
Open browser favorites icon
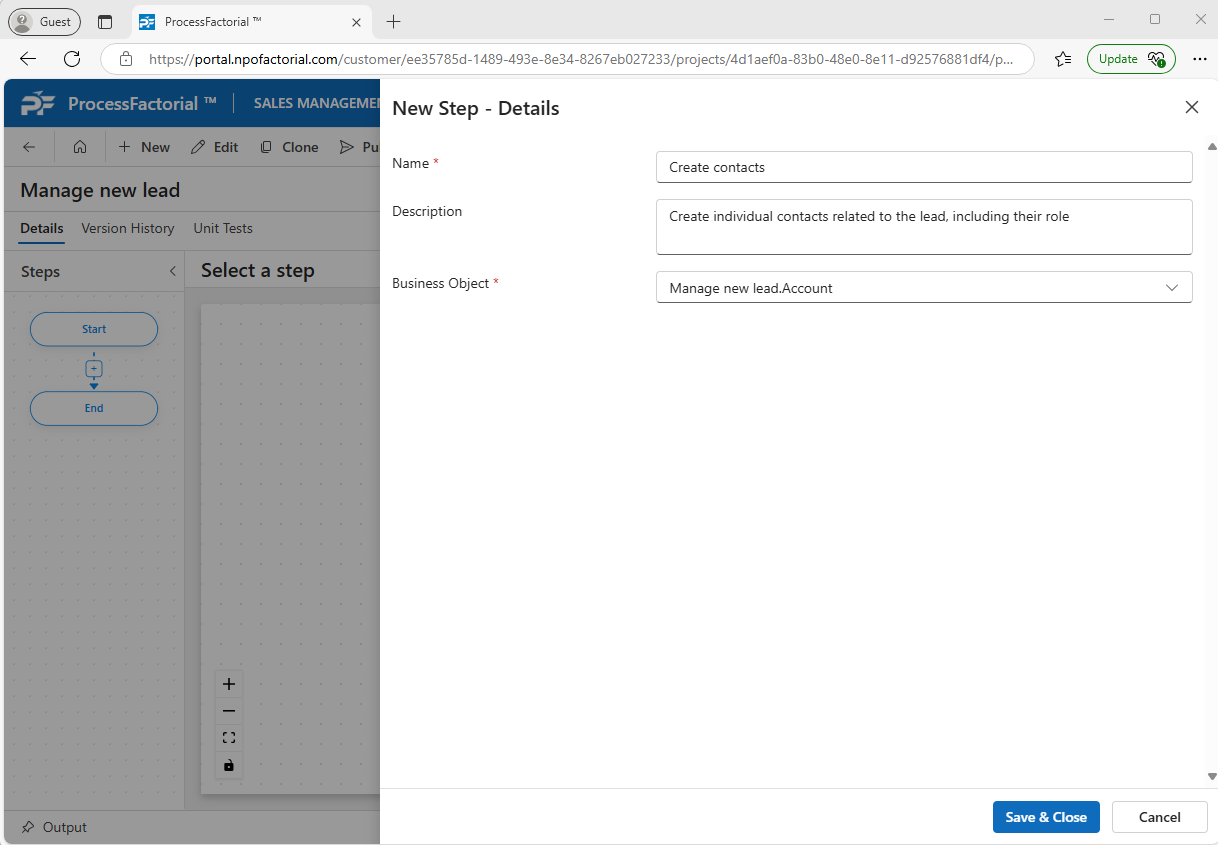point(1063,59)
